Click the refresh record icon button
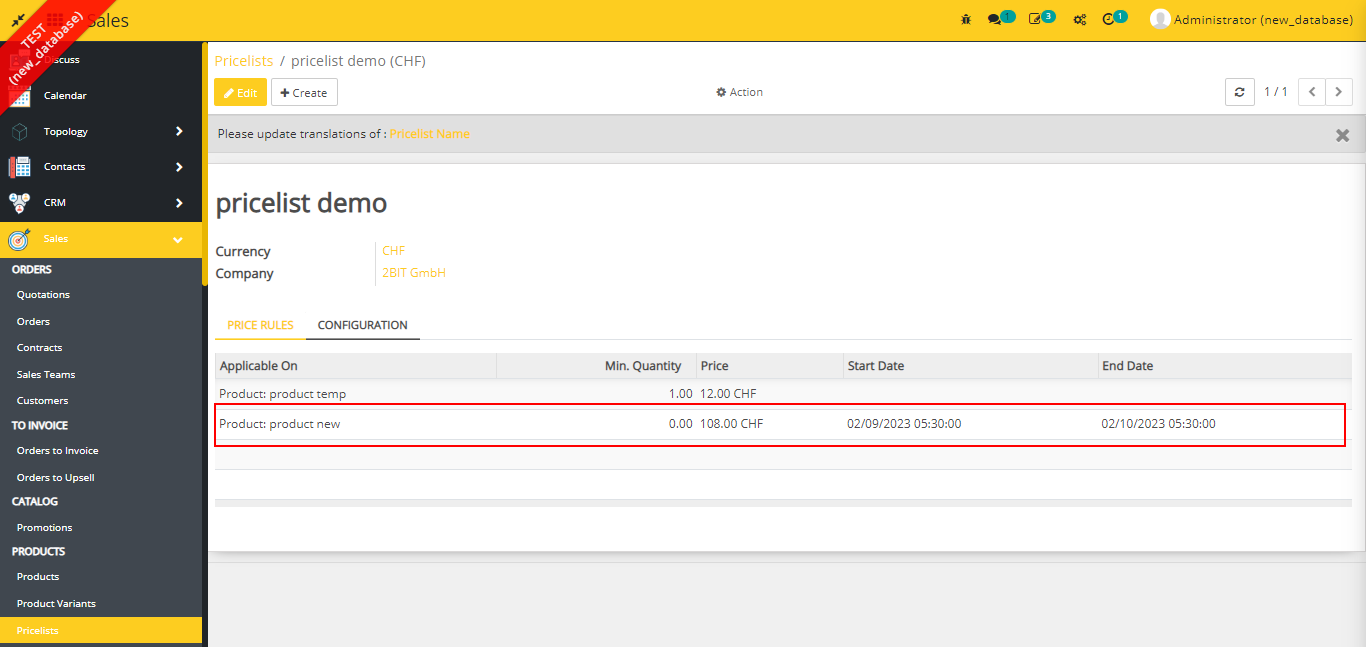The height and width of the screenshot is (647, 1366). coord(1239,92)
